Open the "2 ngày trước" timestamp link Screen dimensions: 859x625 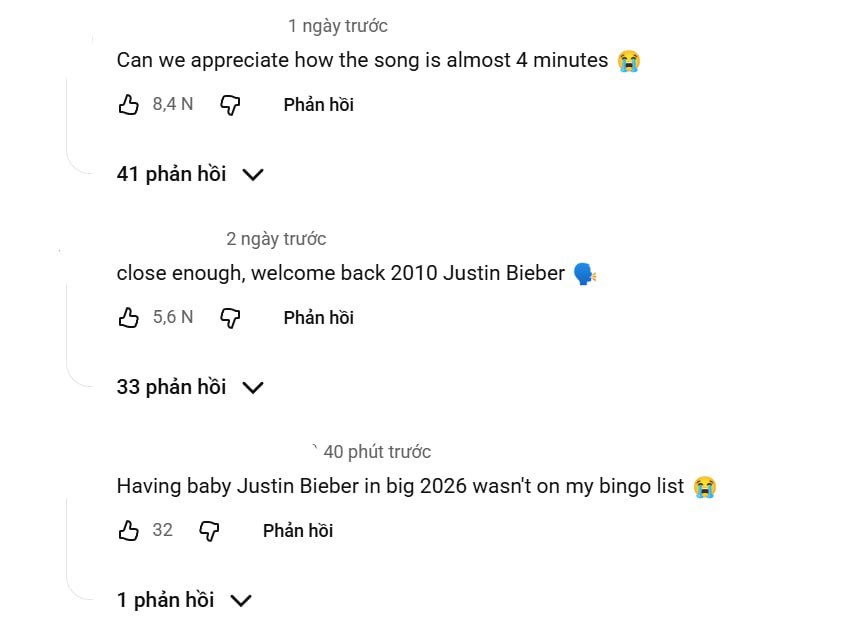[x=275, y=239]
